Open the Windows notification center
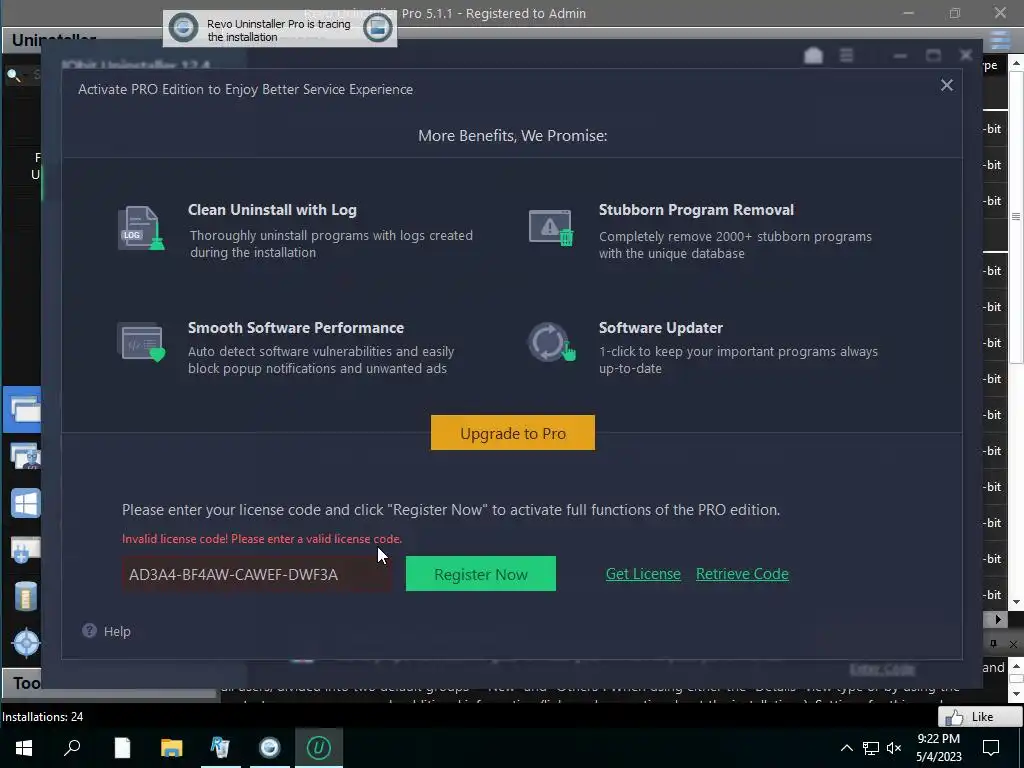The image size is (1024, 768). pos(991,748)
